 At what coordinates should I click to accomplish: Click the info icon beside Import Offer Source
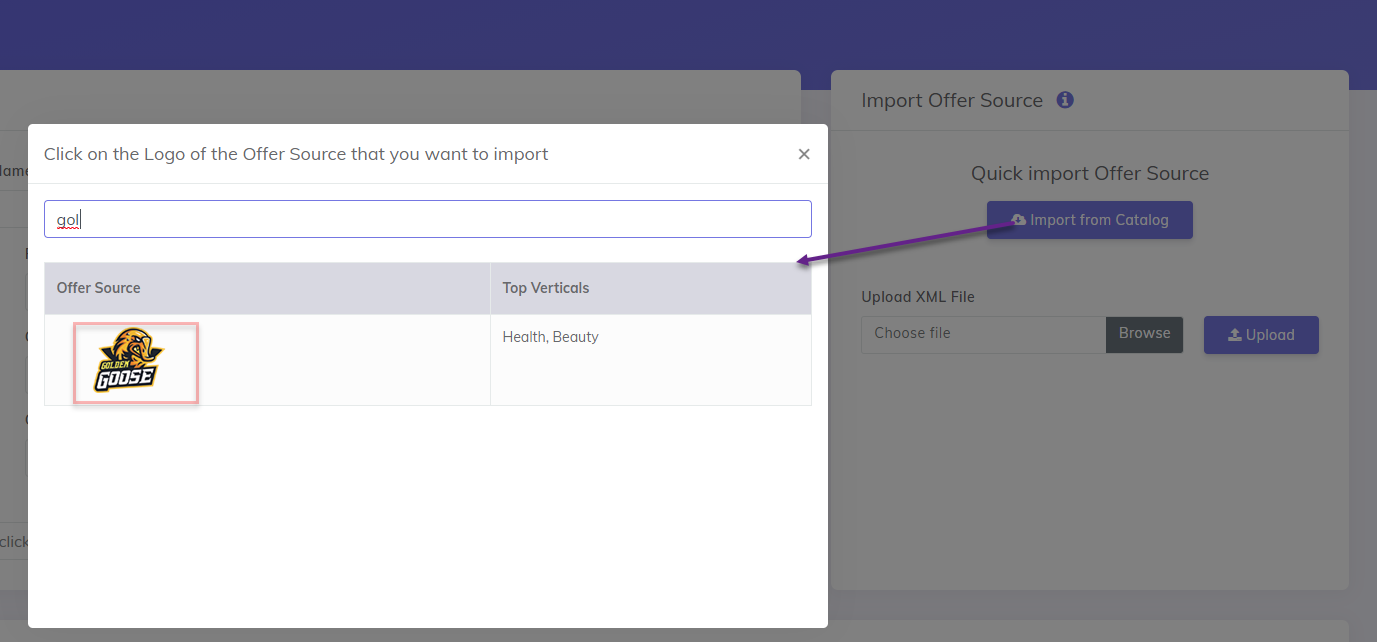(x=1065, y=100)
